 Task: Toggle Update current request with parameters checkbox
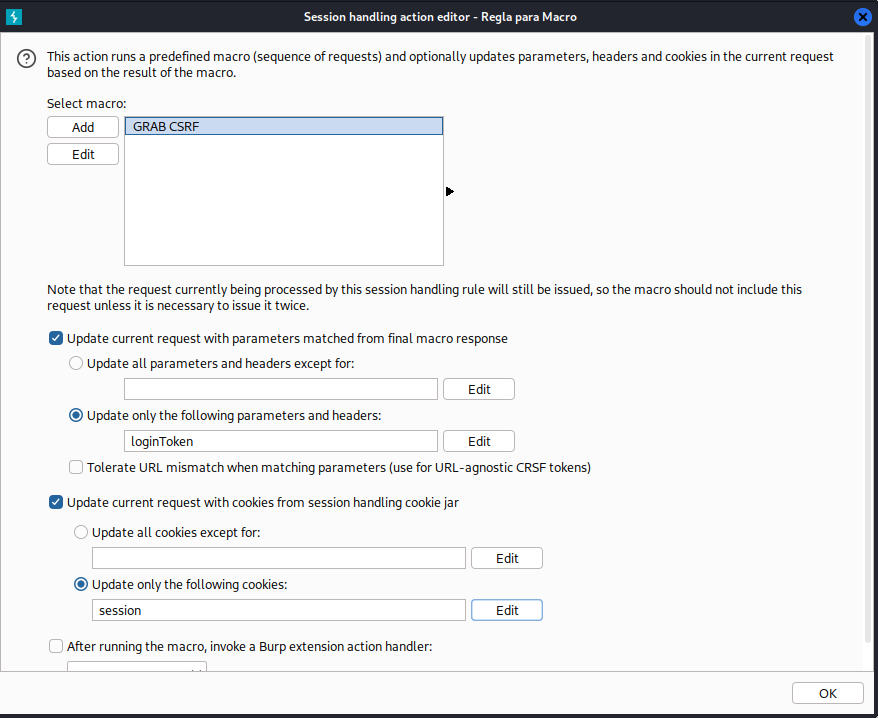[55, 338]
